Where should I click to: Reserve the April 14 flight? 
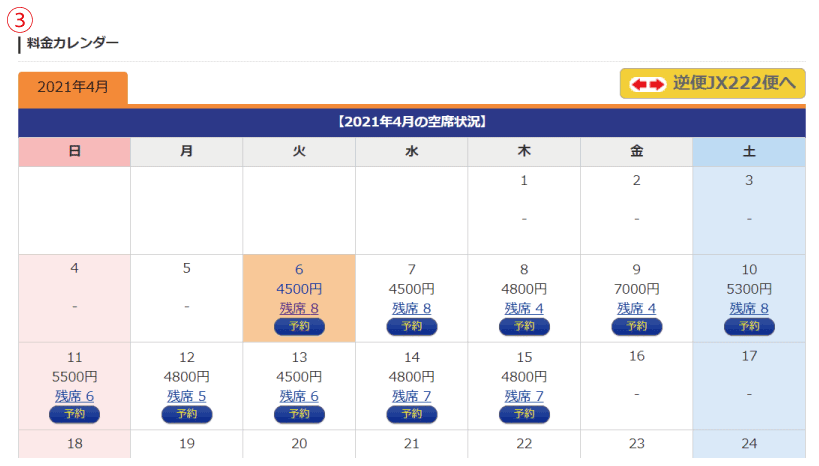412,414
